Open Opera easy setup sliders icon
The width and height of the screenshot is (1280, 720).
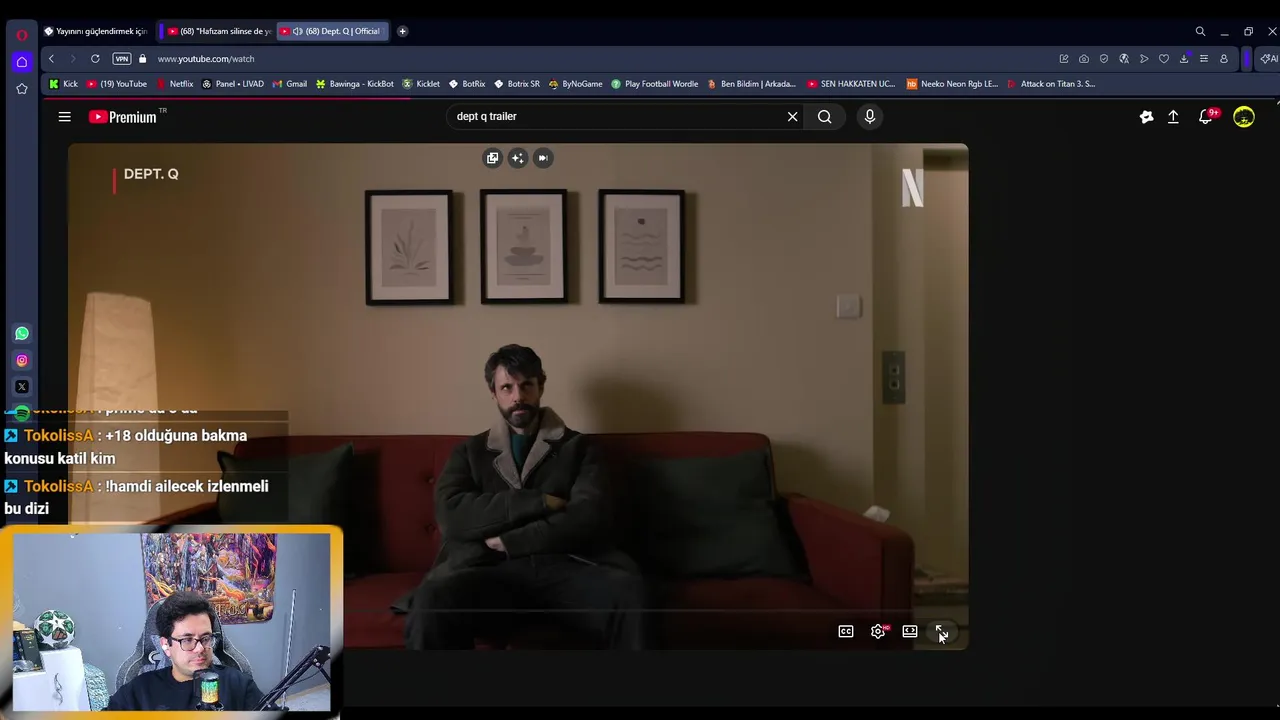(1204, 59)
